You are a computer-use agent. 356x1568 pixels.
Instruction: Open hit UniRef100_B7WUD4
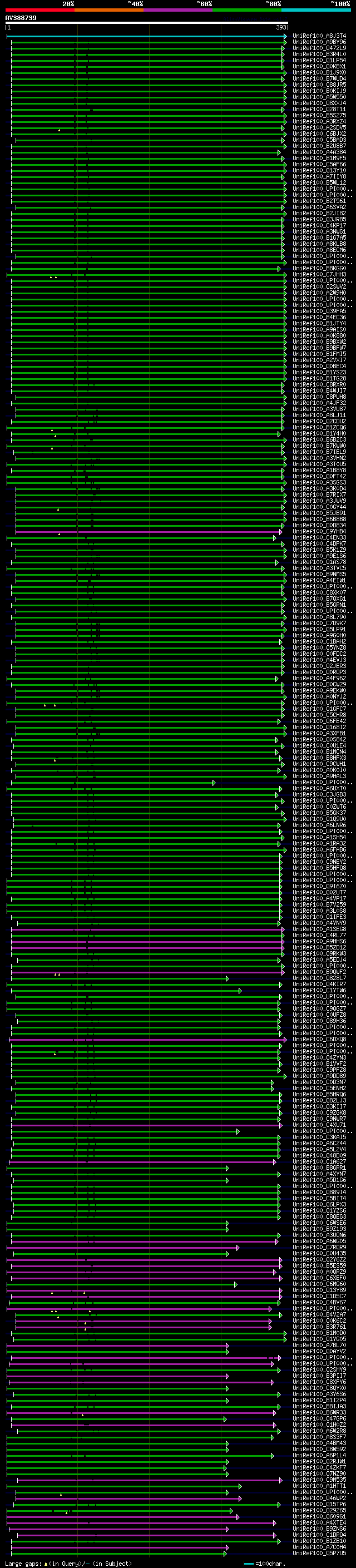319,78
